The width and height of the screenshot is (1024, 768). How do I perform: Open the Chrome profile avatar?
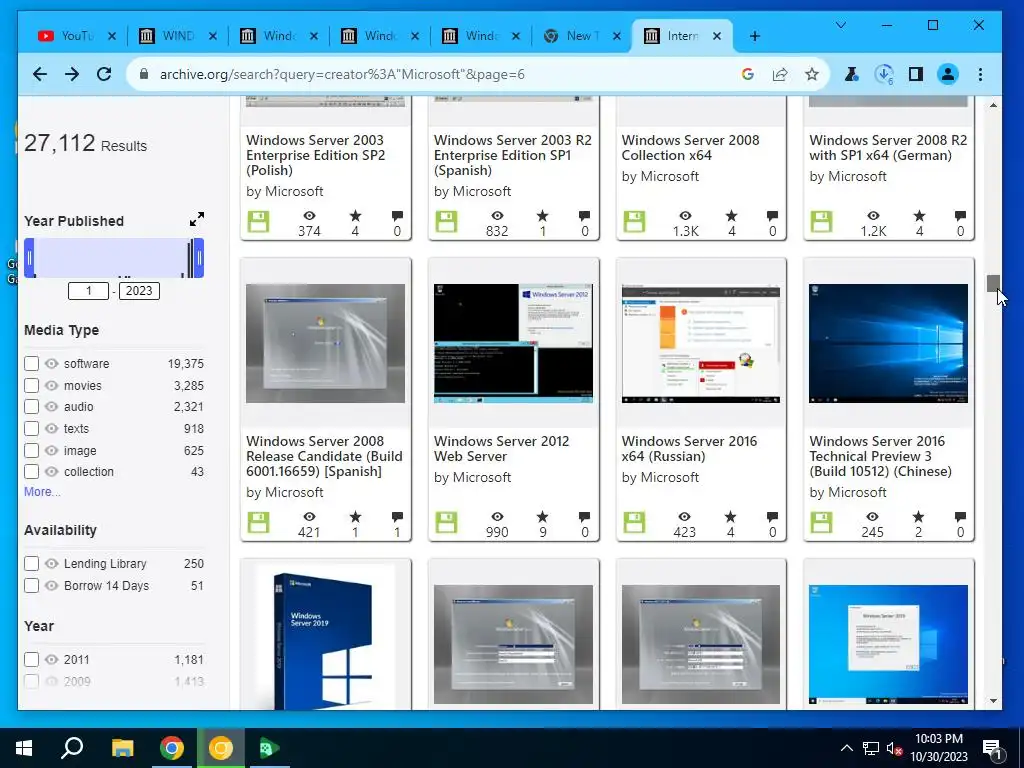(948, 74)
